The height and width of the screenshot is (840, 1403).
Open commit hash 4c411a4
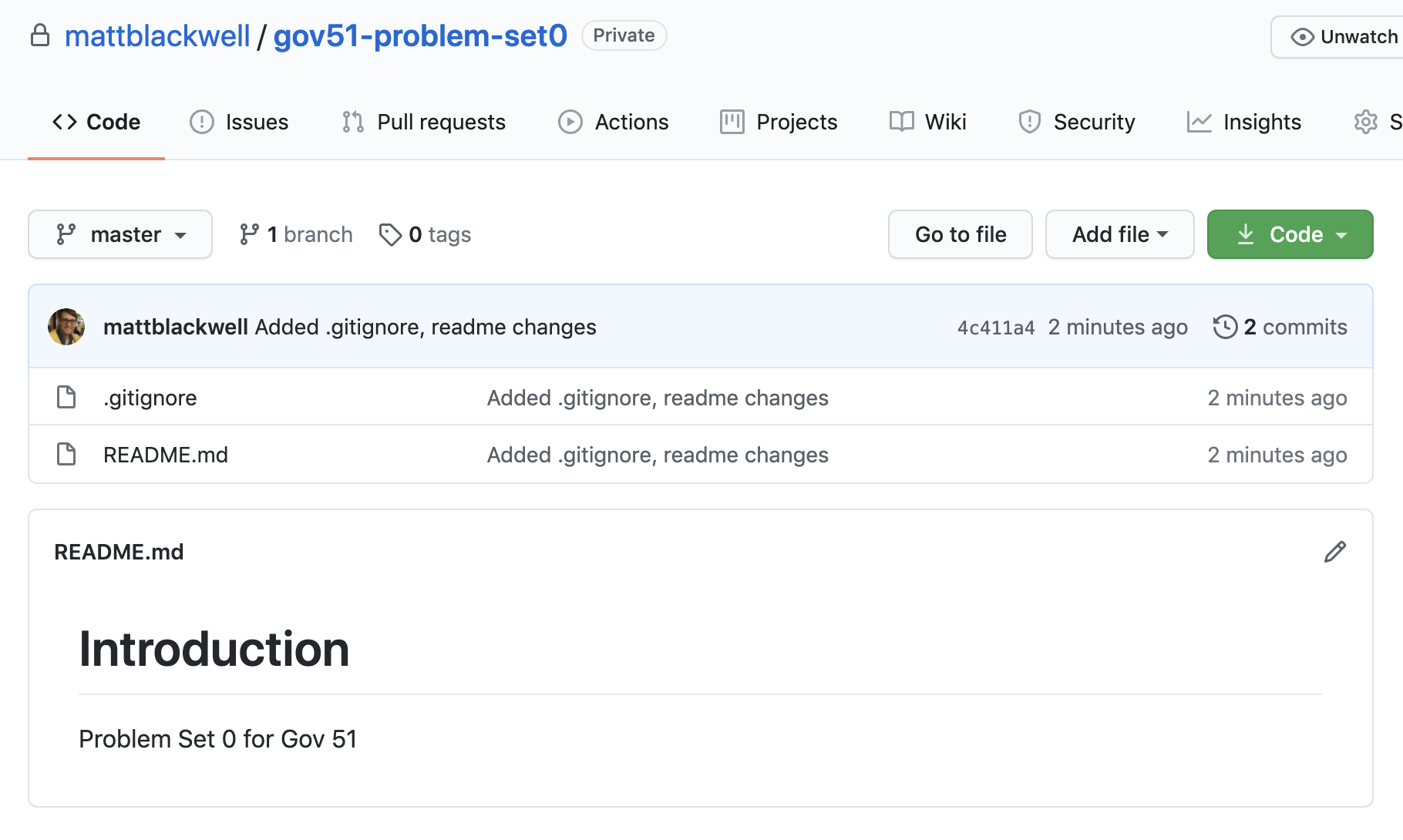tap(996, 328)
